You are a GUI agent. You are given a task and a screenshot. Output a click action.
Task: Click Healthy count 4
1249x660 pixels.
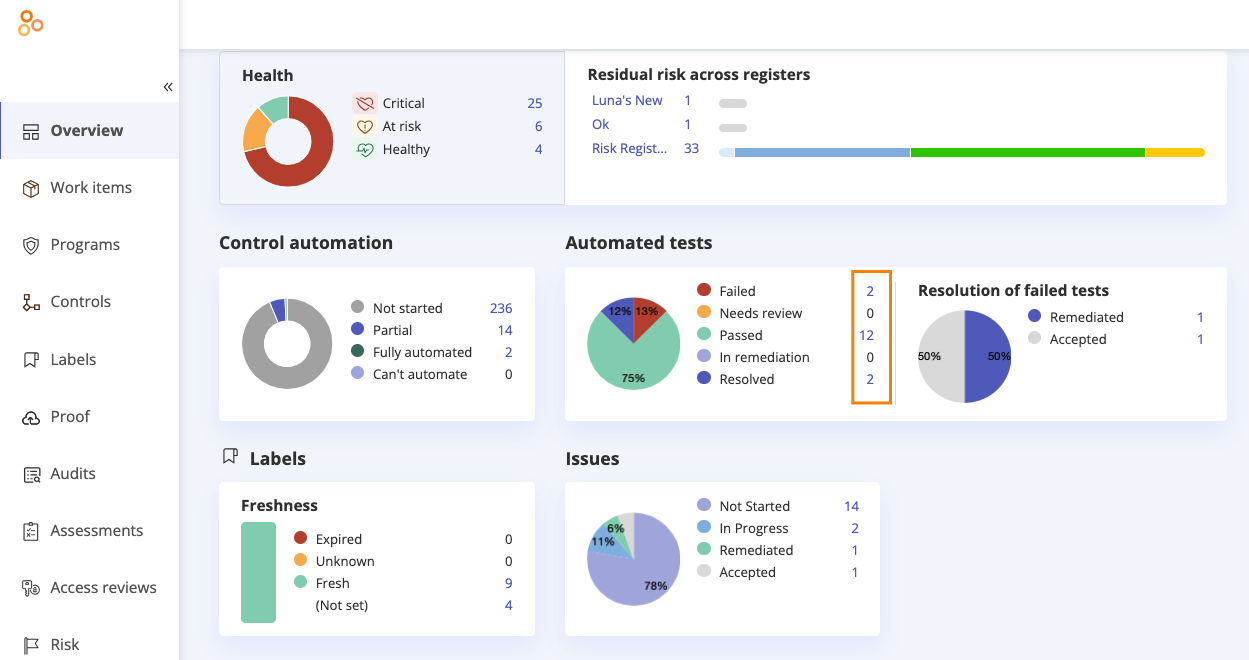tap(538, 149)
